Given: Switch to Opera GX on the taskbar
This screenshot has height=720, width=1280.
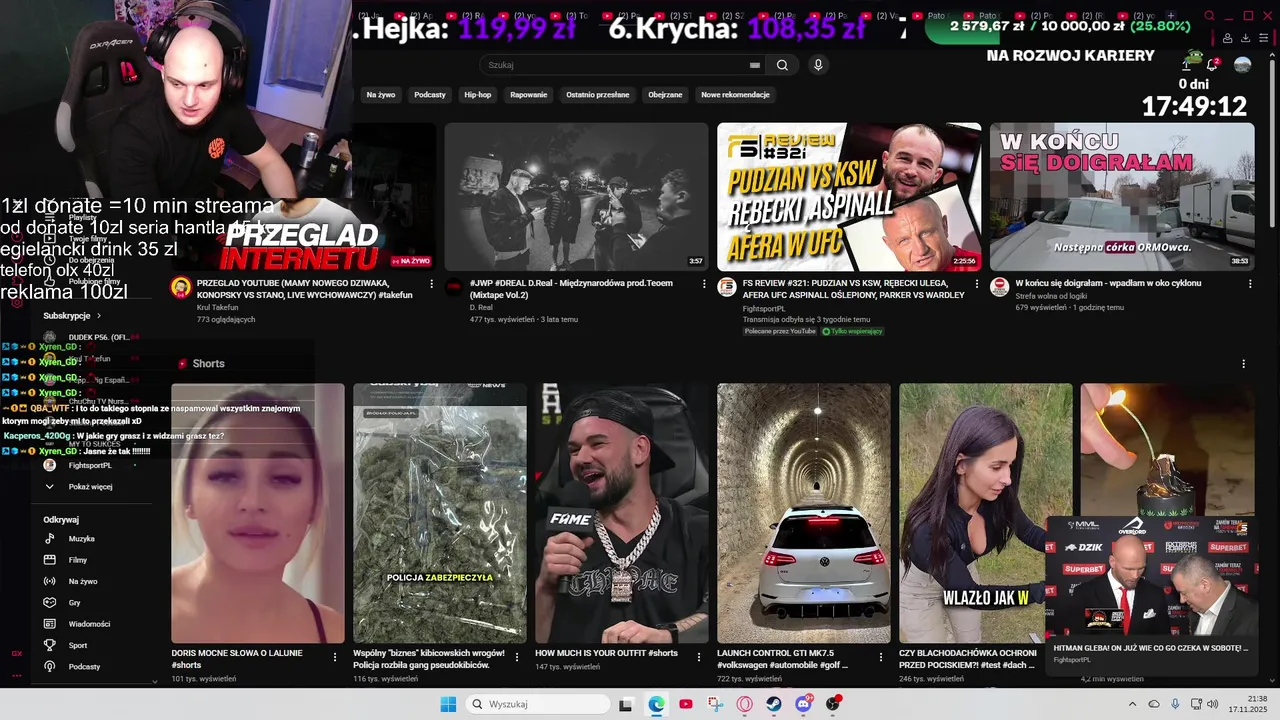Looking at the screenshot, I should click(745, 704).
